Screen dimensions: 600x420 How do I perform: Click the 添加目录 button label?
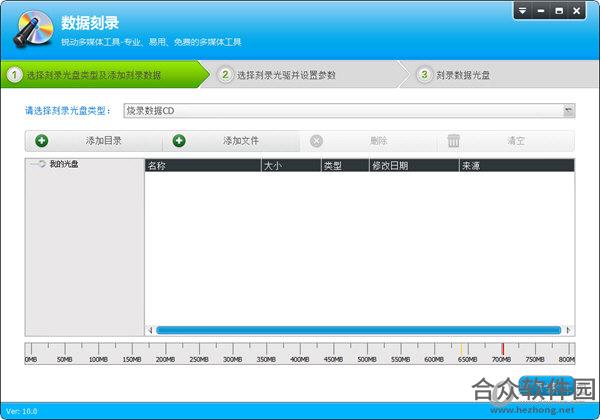103,141
